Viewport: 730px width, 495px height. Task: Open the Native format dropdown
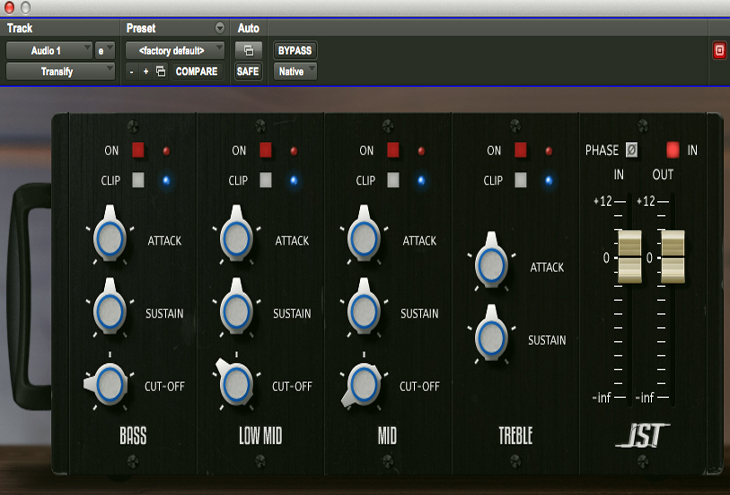(x=295, y=71)
